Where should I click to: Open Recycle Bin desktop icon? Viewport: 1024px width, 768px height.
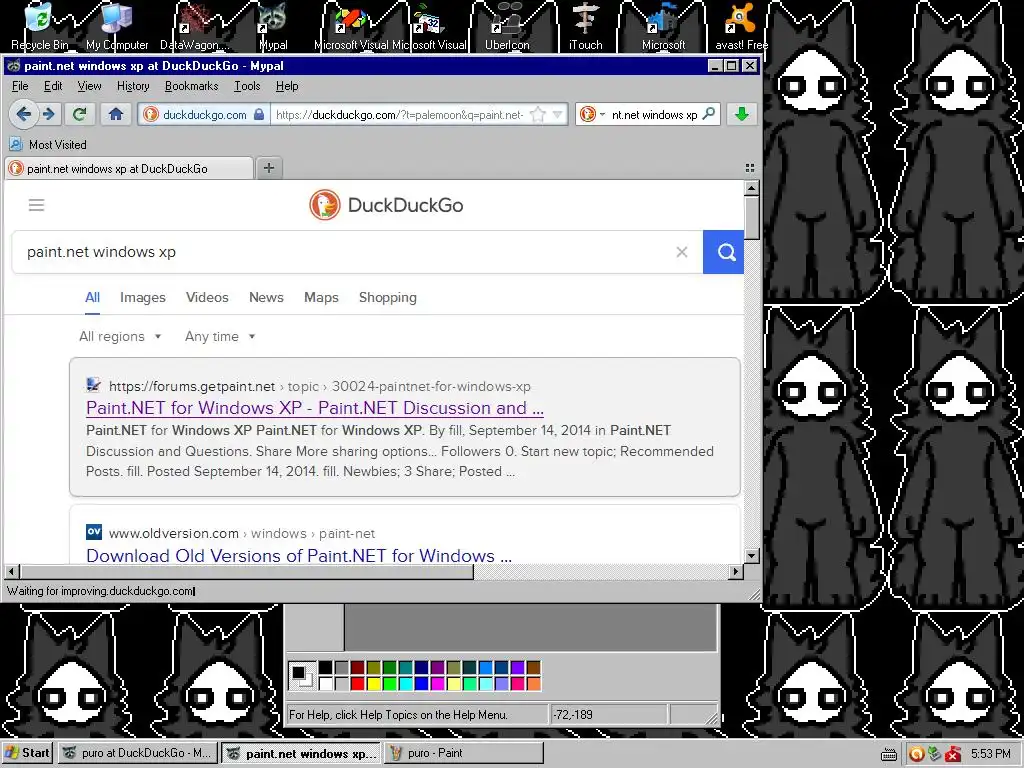tap(39, 27)
